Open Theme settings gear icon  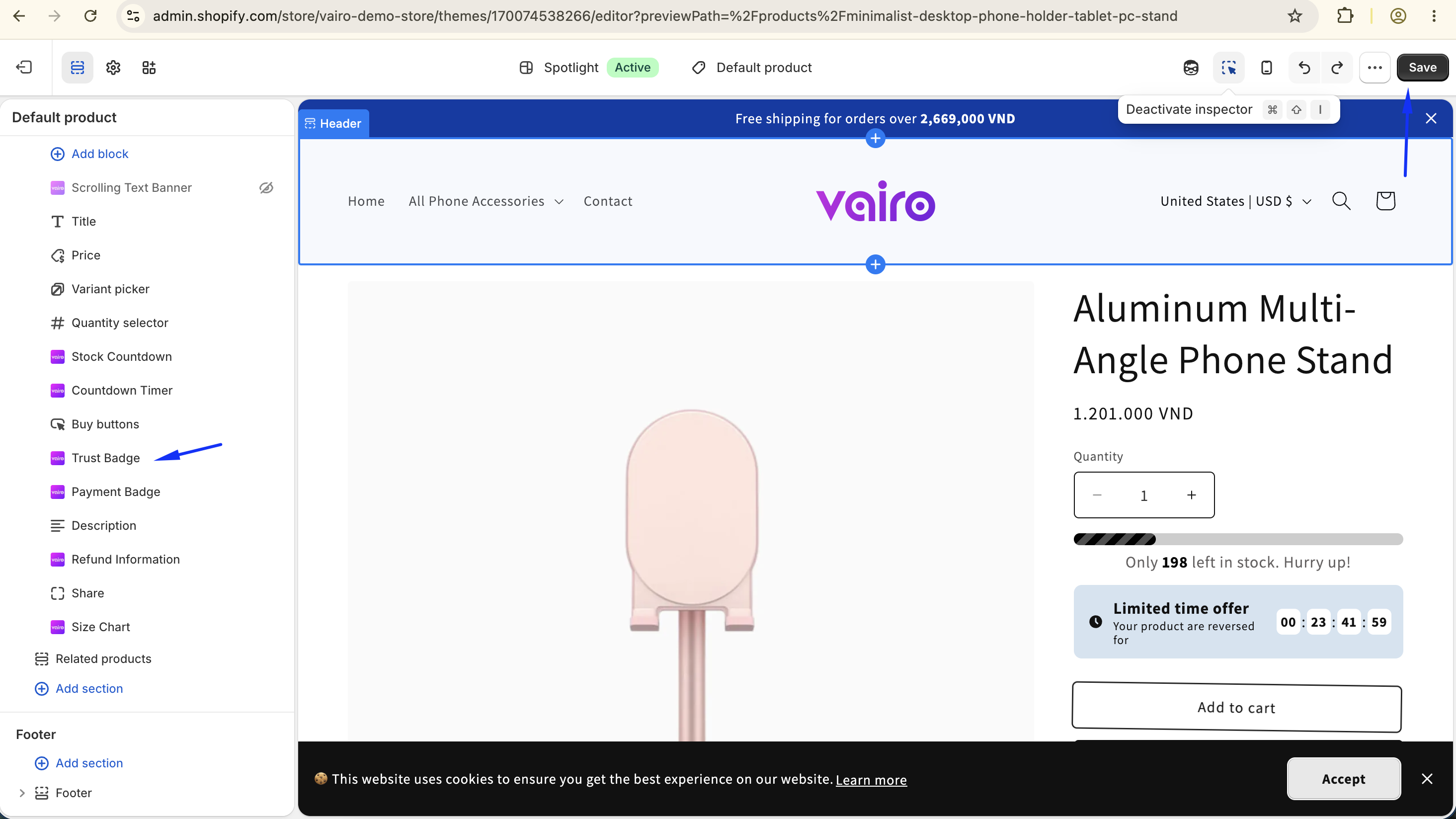click(113, 67)
